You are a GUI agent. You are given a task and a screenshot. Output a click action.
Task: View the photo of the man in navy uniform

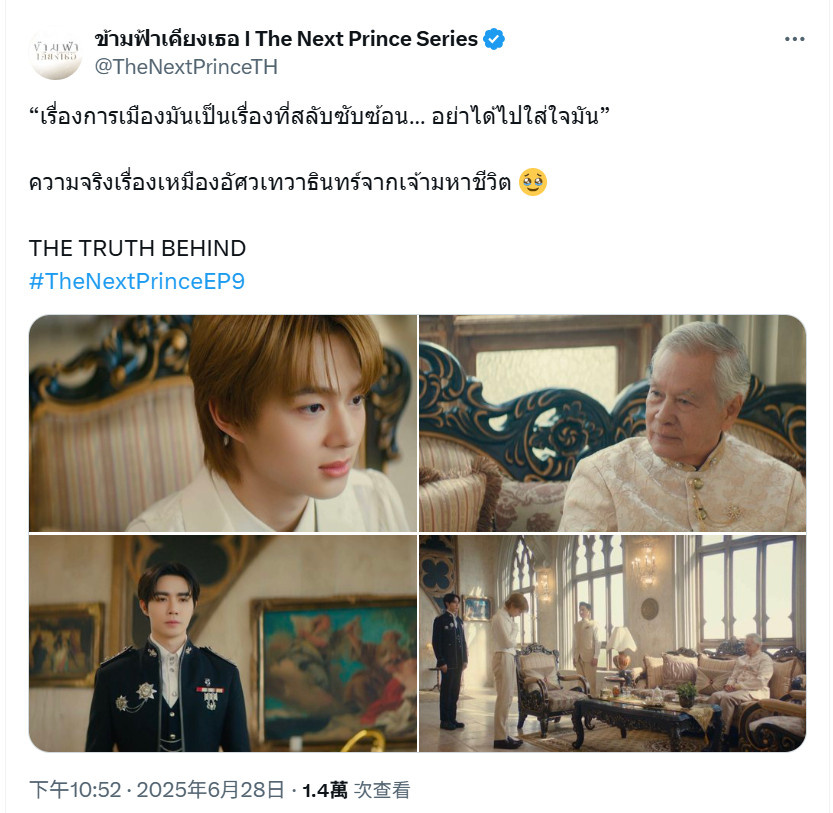223,643
